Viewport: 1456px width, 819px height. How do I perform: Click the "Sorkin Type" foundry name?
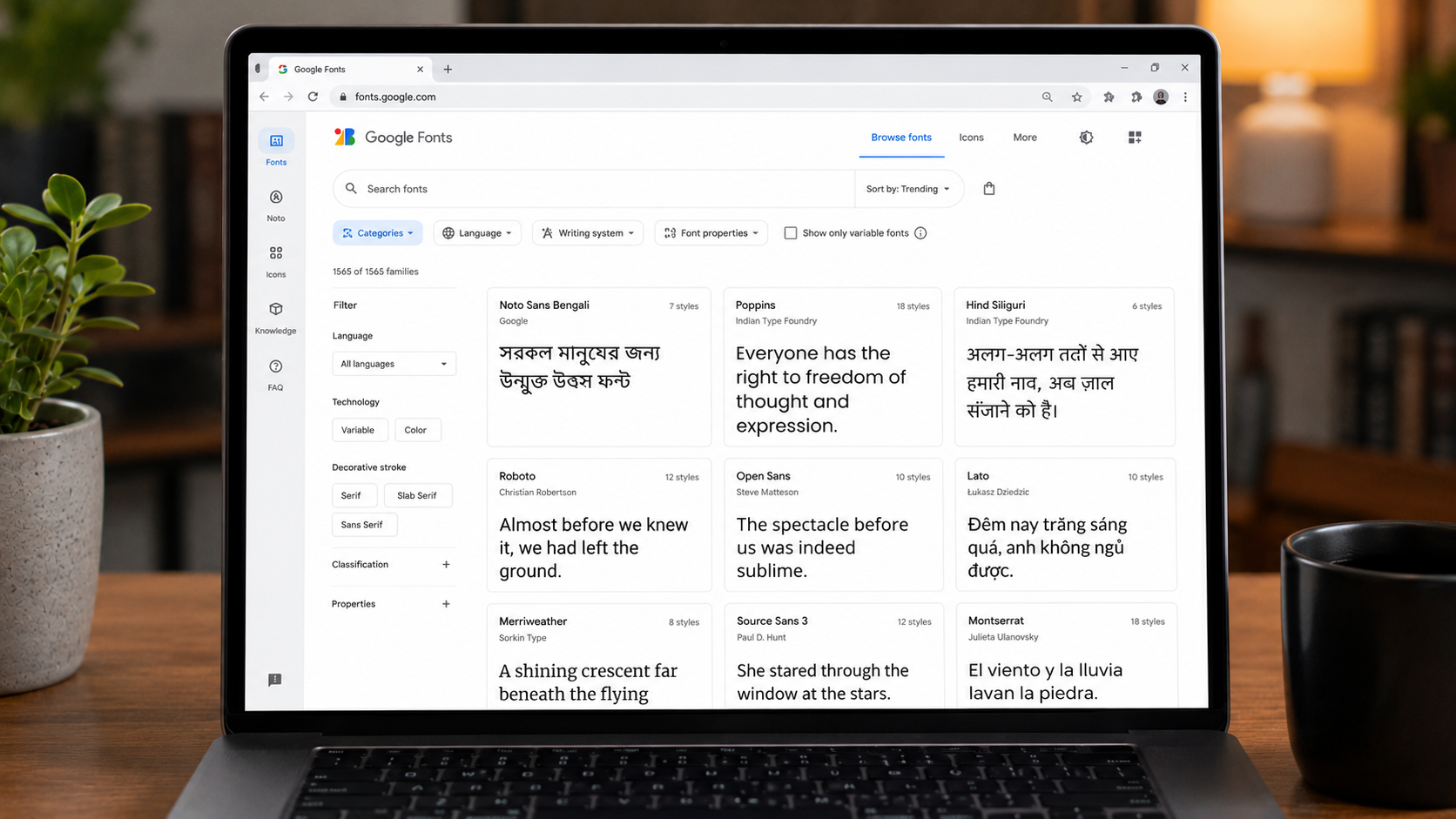522,638
